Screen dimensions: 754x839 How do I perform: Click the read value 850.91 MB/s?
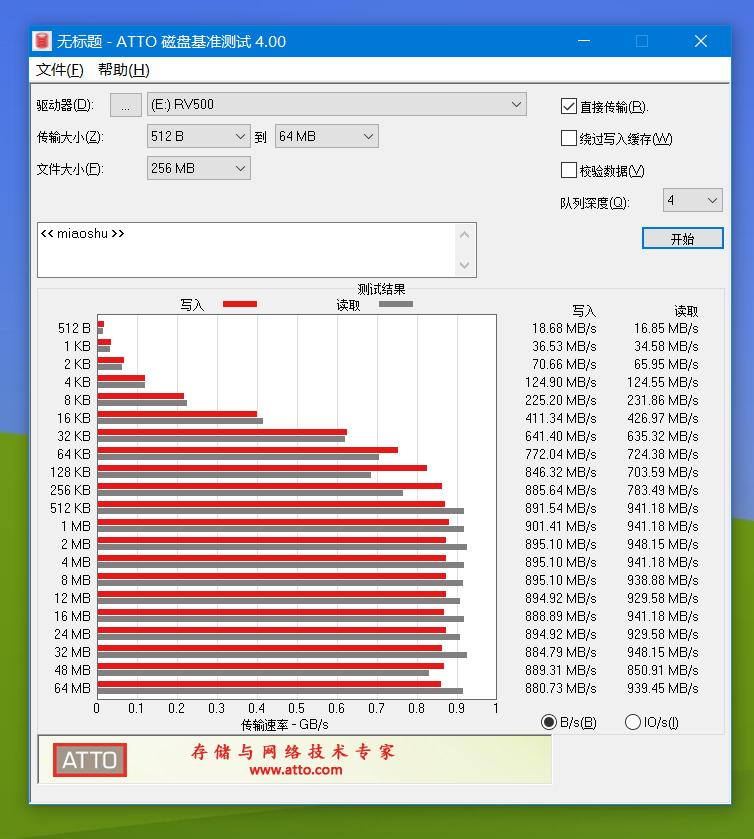(x=663, y=670)
